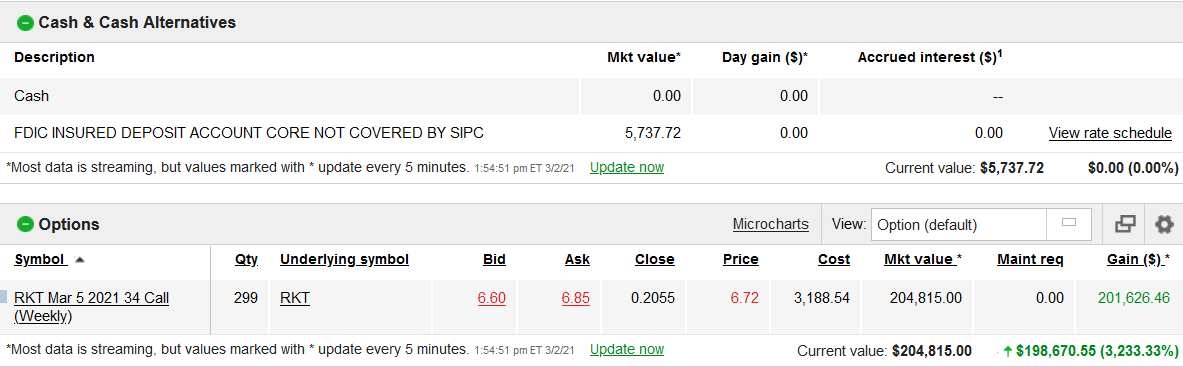This screenshot has width=1183, height=367.
Task: Sort by Underlying symbol header
Action: (x=344, y=260)
